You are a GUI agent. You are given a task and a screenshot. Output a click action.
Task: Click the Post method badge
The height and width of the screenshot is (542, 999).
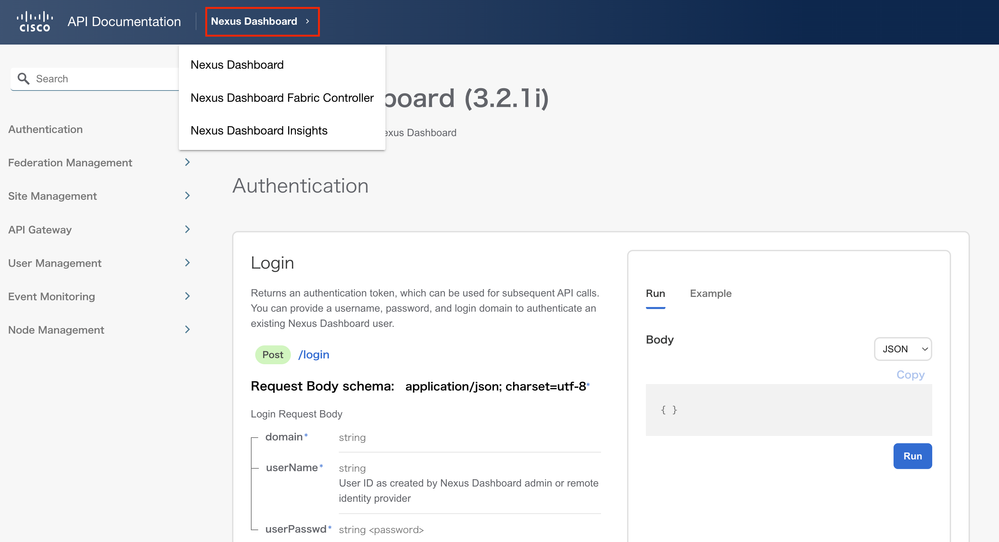[273, 355]
